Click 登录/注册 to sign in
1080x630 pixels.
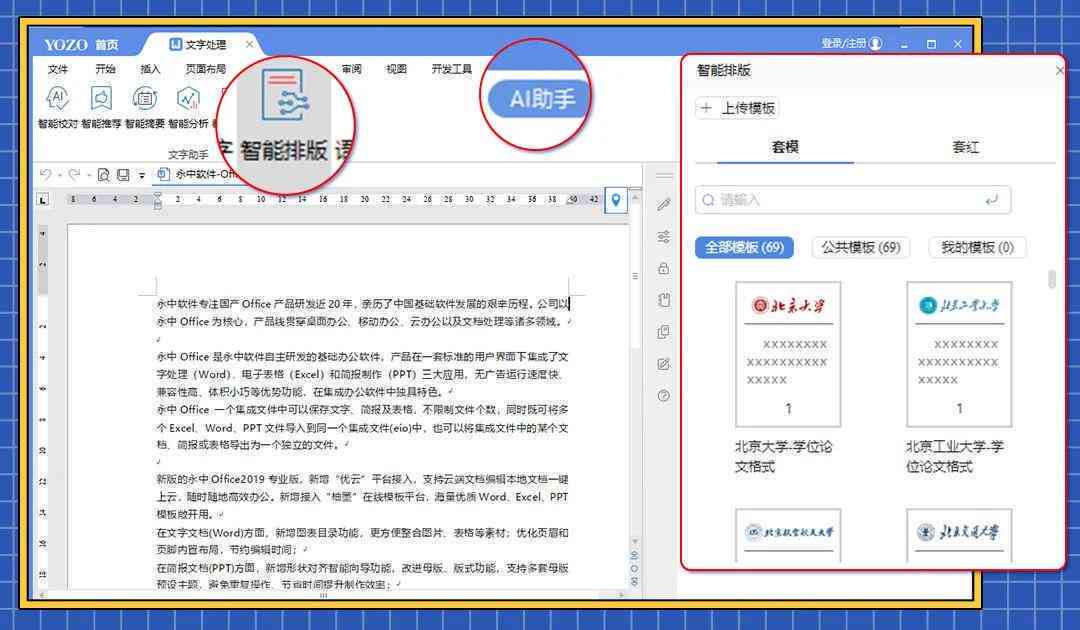pos(843,43)
